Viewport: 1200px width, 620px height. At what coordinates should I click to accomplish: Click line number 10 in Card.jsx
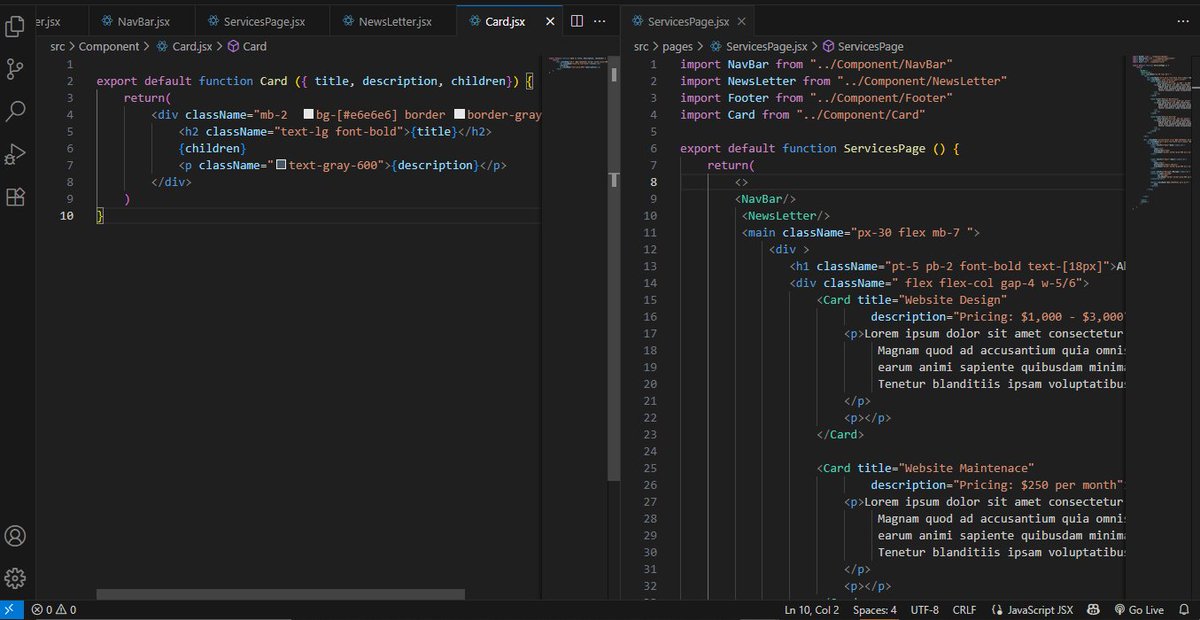tap(68, 216)
